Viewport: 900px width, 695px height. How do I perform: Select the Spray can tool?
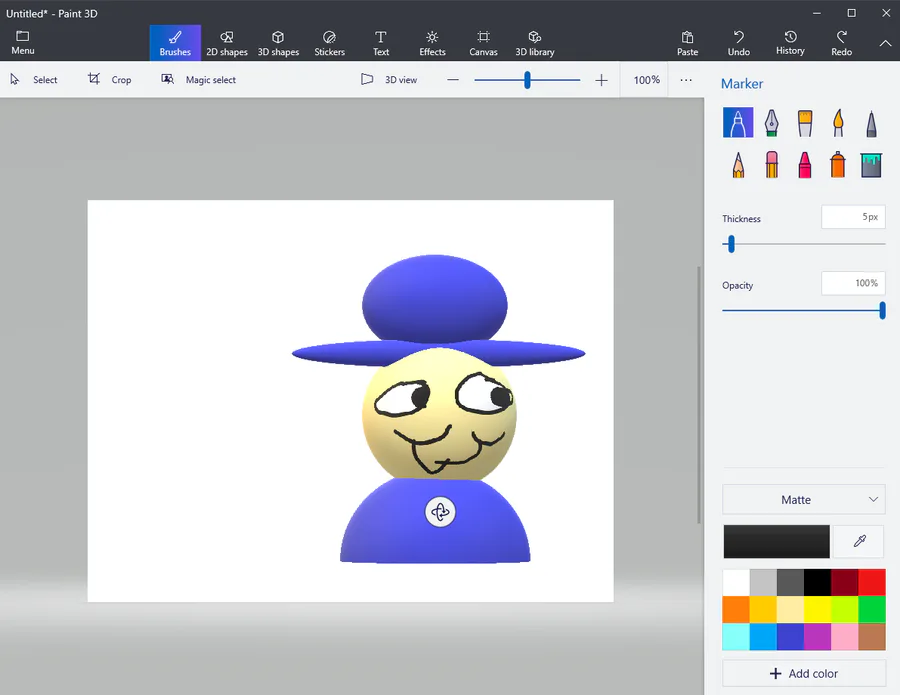pyautogui.click(x=838, y=165)
